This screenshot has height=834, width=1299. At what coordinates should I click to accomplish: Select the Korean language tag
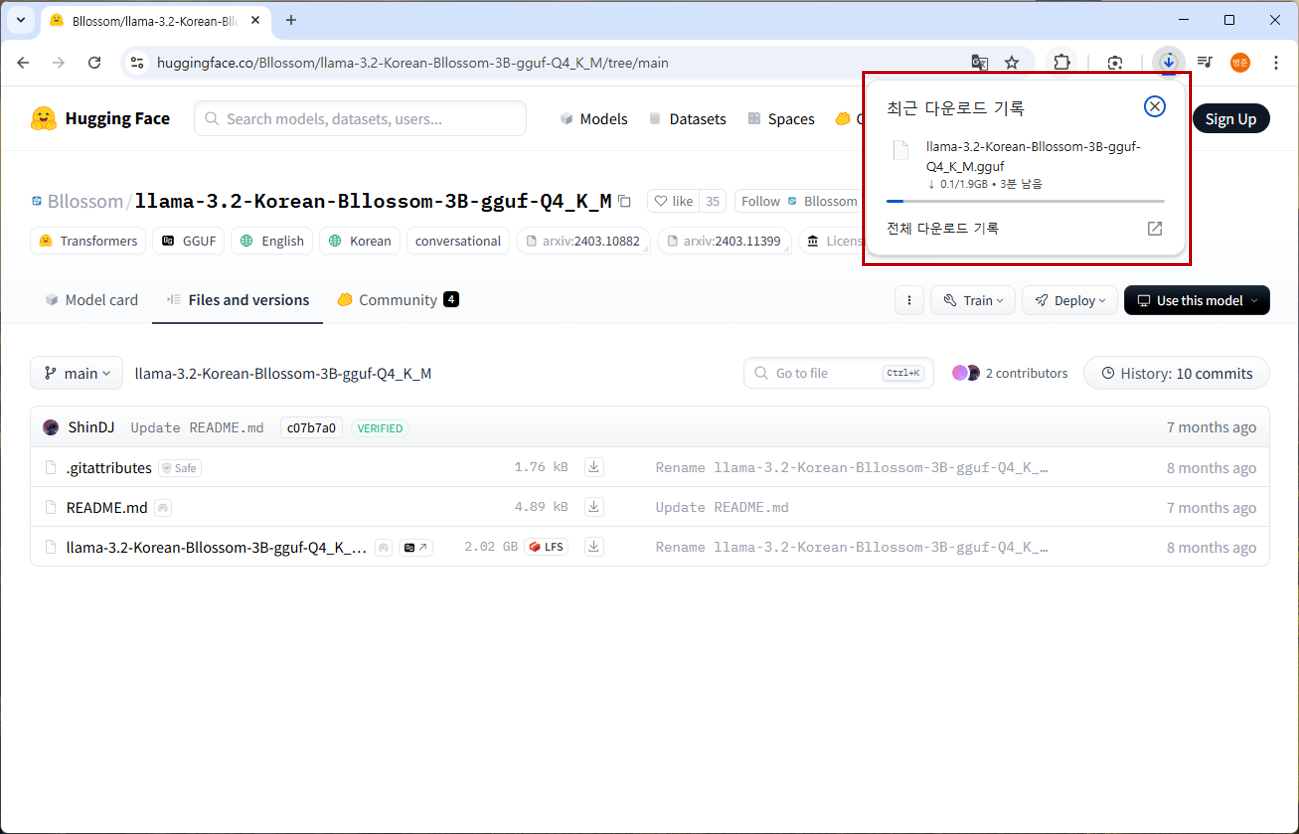point(360,241)
